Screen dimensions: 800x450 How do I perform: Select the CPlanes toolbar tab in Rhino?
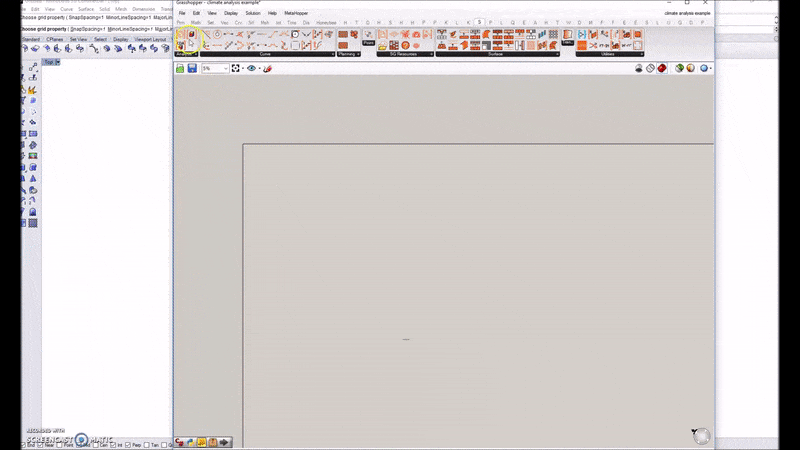coord(55,39)
